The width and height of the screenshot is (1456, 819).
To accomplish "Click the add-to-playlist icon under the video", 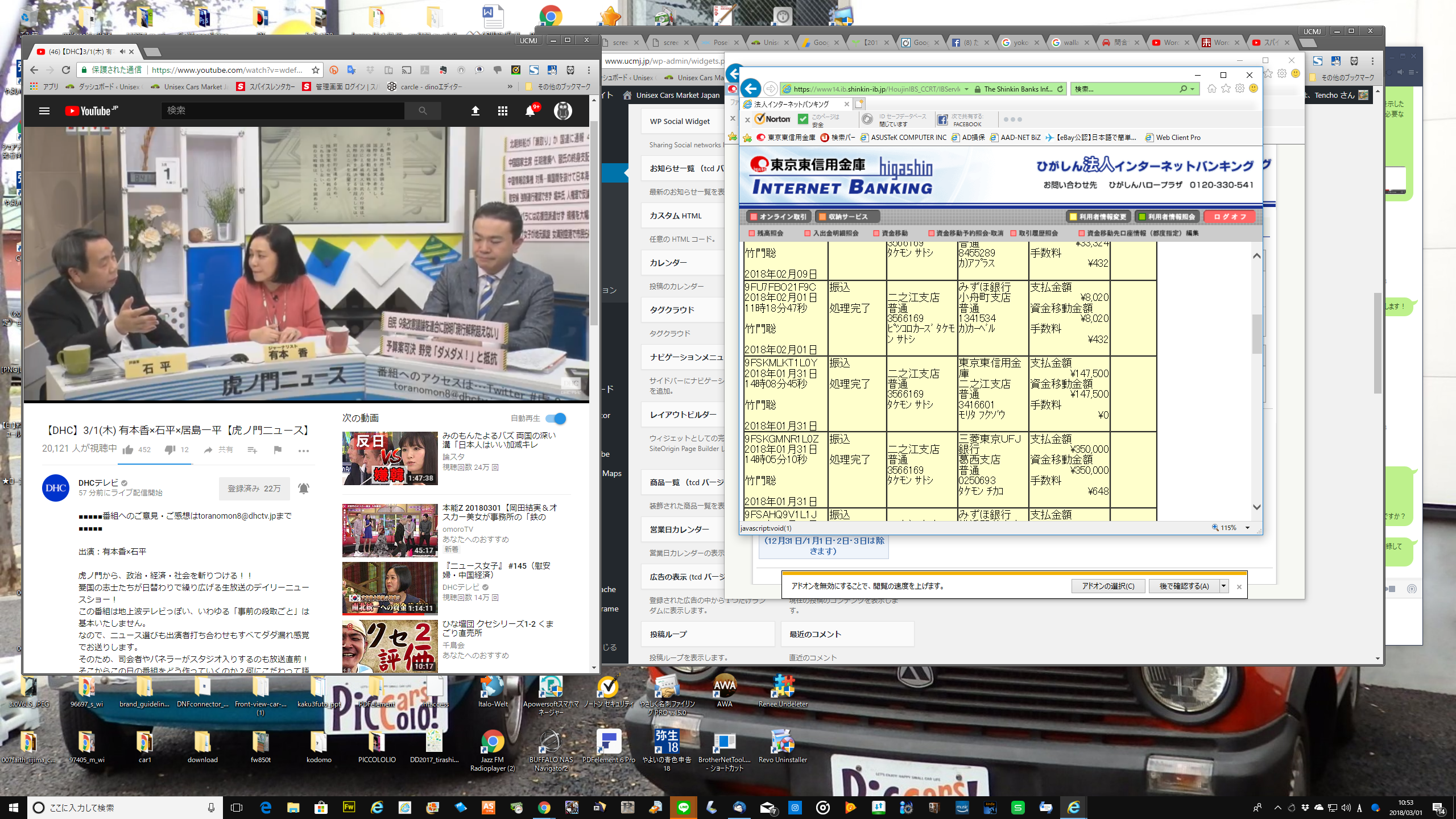I will pyautogui.click(x=253, y=450).
